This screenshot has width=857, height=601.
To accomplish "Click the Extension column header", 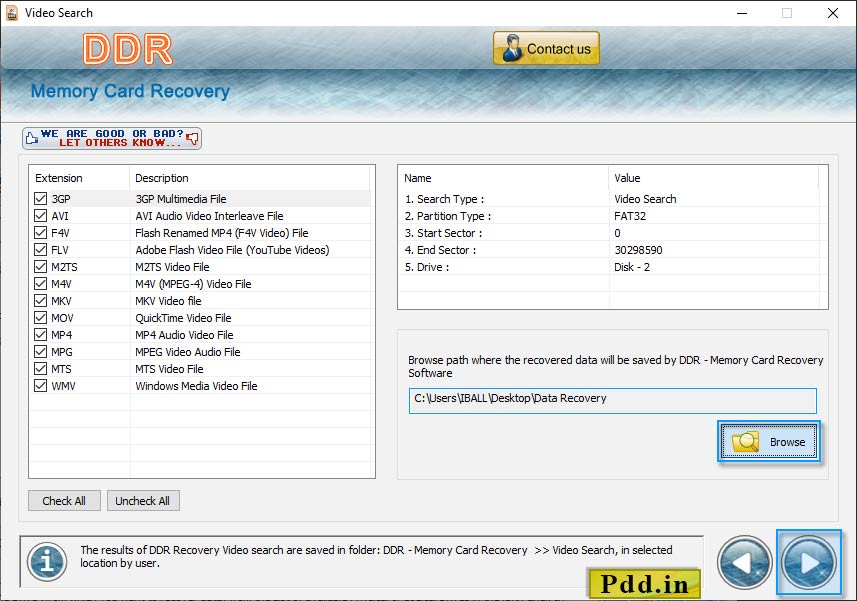I will tap(79, 178).
